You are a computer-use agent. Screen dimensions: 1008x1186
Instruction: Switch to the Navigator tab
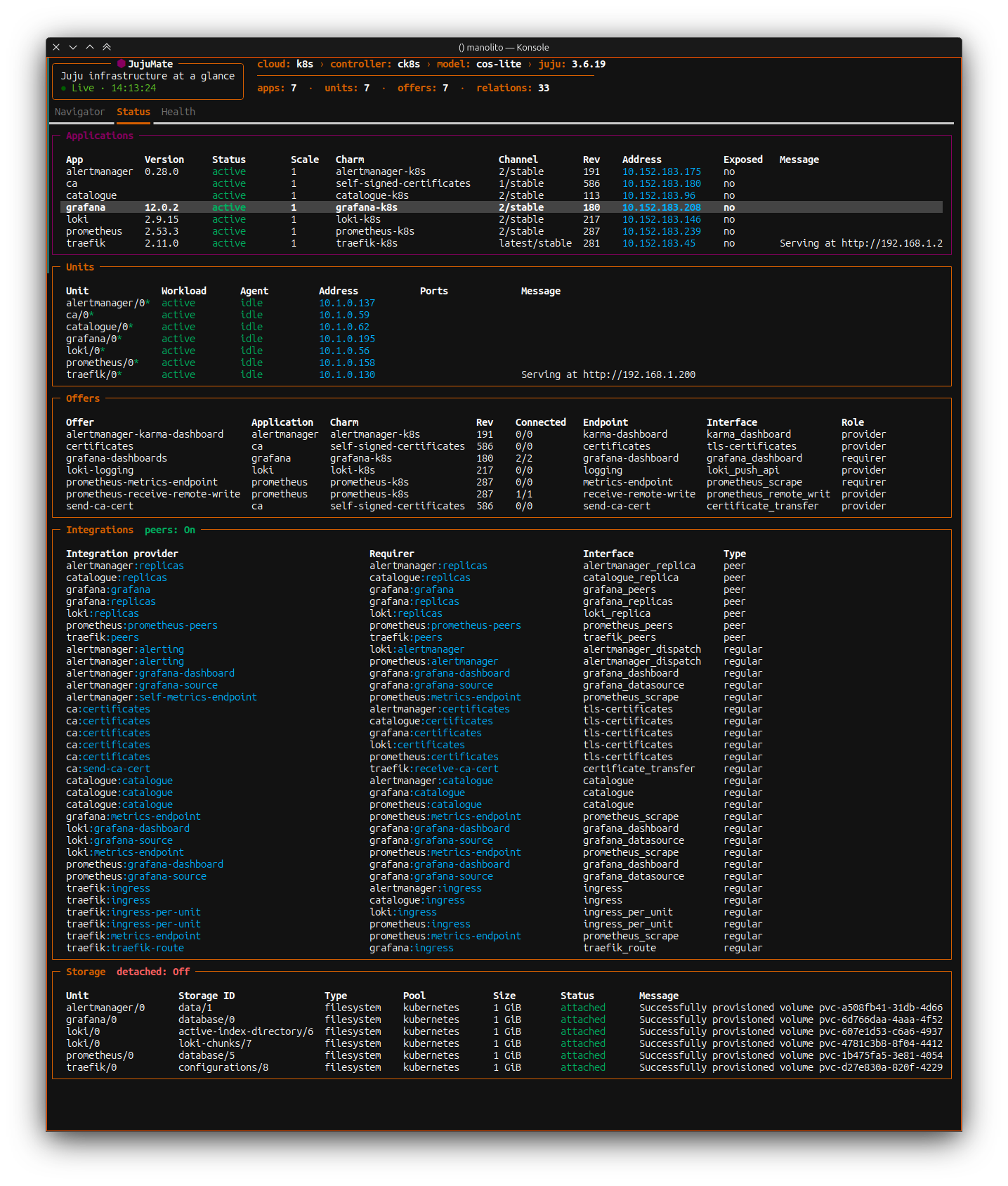click(79, 112)
